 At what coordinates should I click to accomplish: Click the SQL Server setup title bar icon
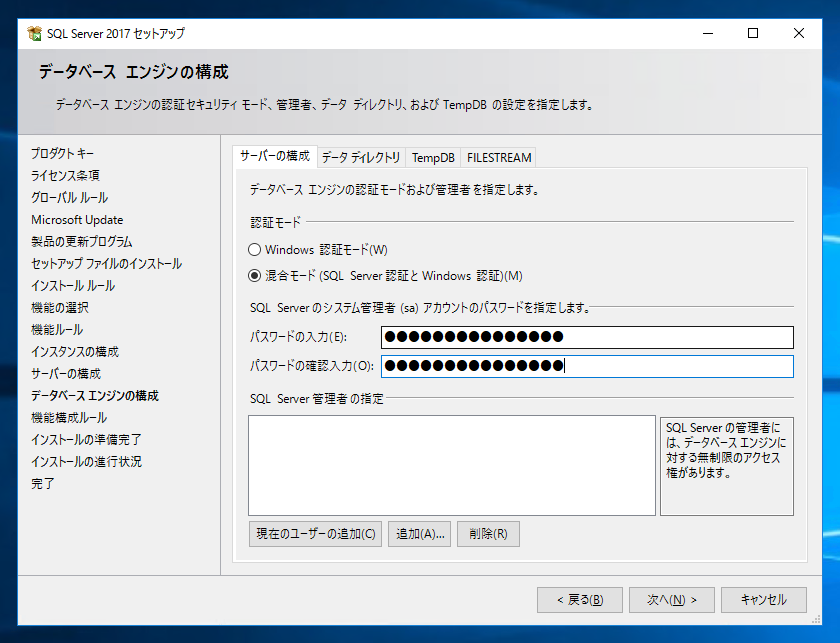pos(34,33)
